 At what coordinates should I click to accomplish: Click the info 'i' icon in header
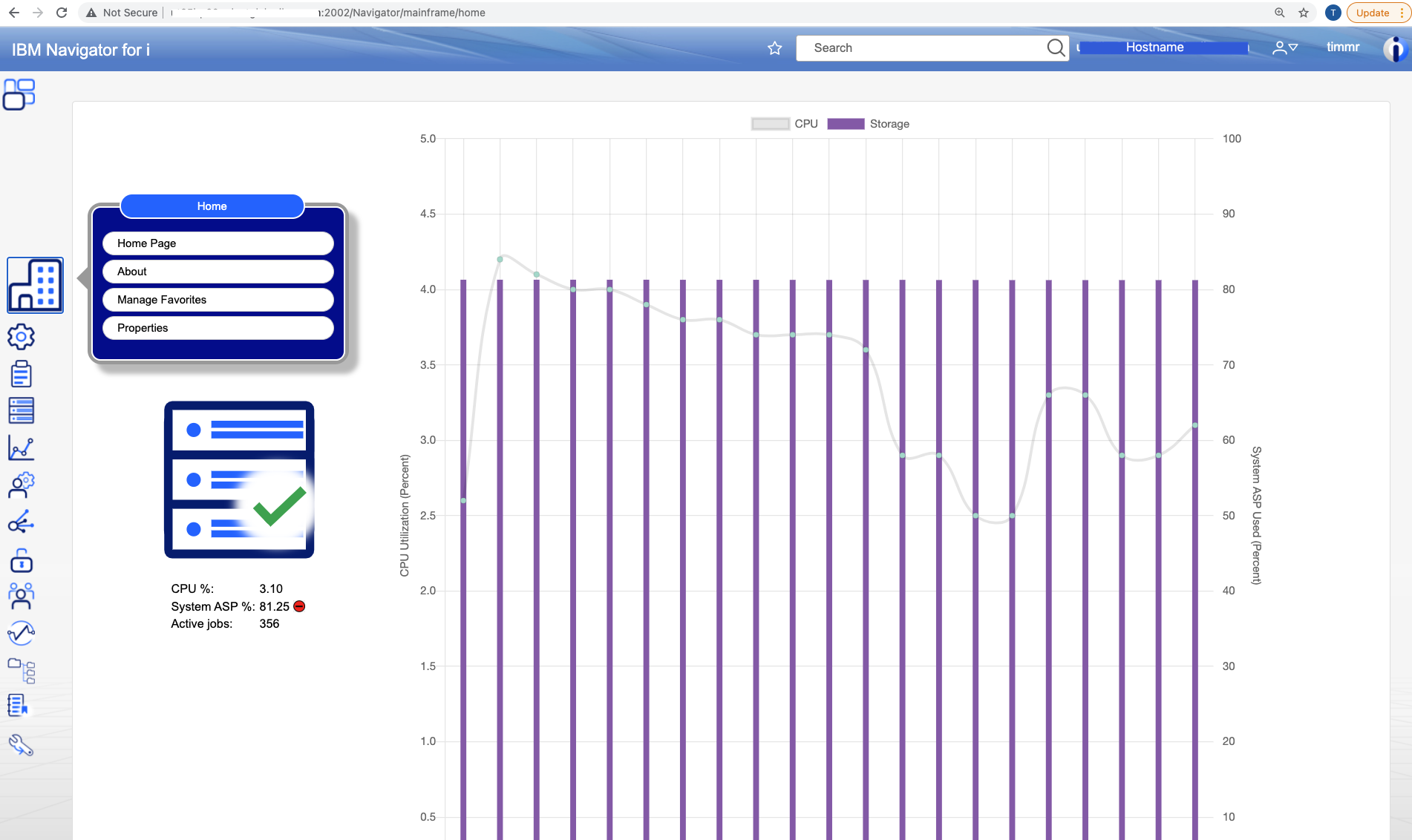[1395, 49]
